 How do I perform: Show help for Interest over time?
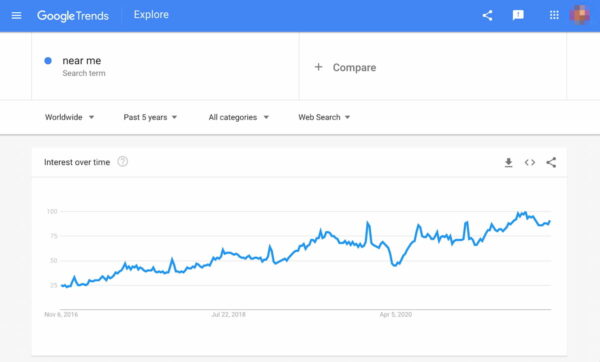pyautogui.click(x=122, y=162)
